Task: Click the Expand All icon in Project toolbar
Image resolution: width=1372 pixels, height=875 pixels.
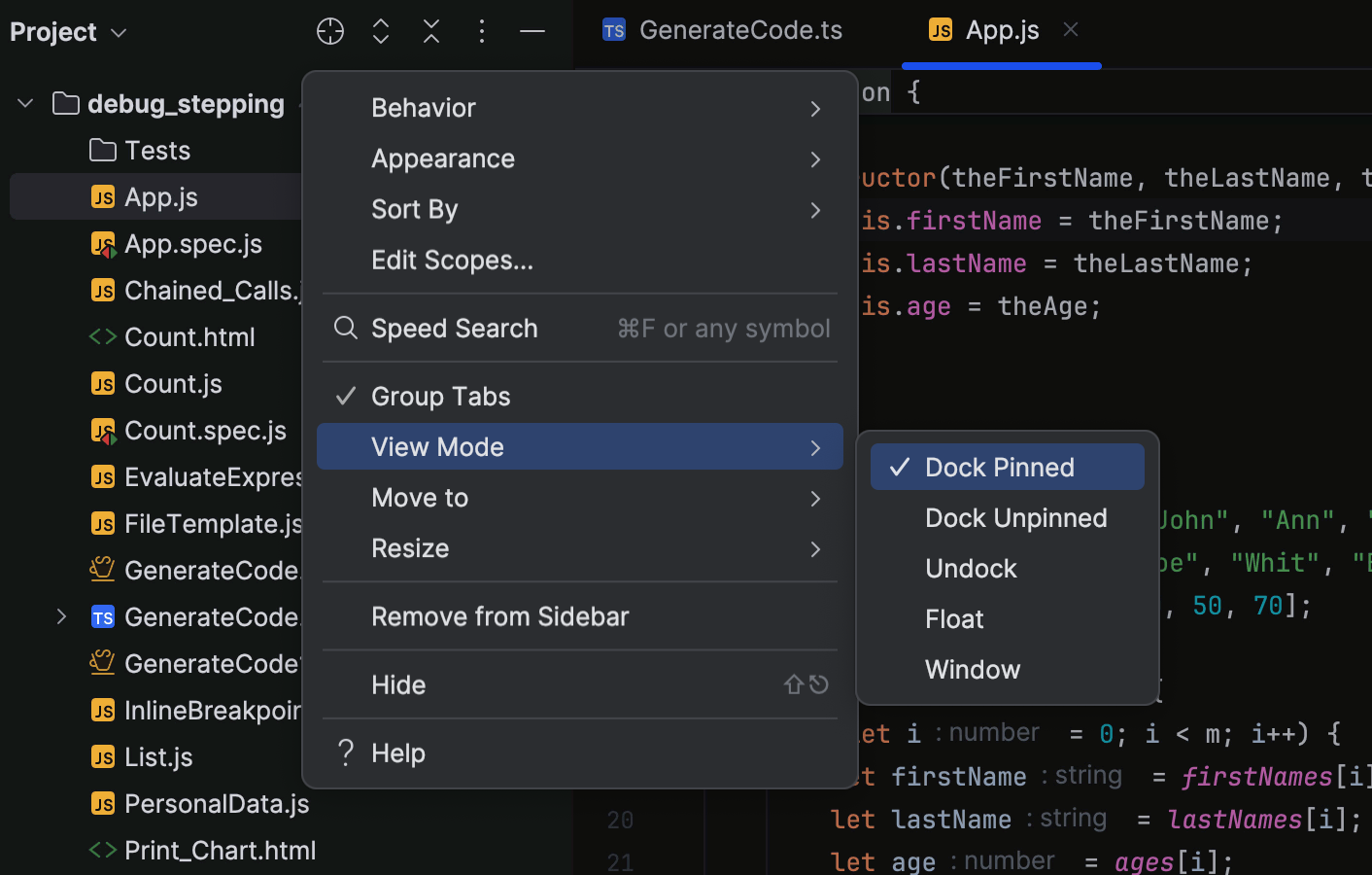Action: tap(380, 30)
